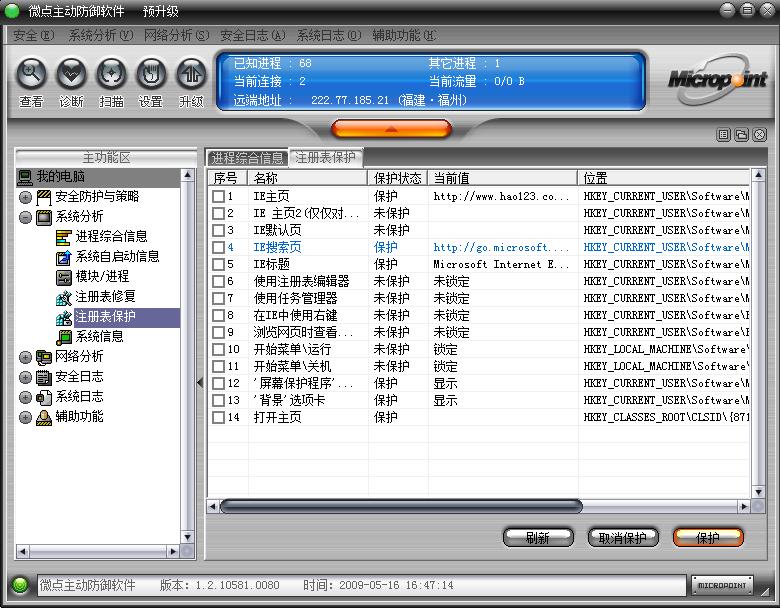The image size is (780, 608).
Task: Click the 位置 column header
Action: 664,178
